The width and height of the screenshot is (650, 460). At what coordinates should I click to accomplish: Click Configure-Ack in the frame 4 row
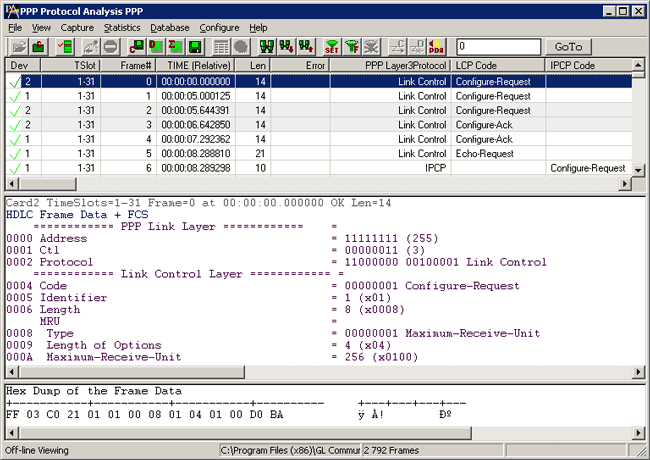[484, 139]
